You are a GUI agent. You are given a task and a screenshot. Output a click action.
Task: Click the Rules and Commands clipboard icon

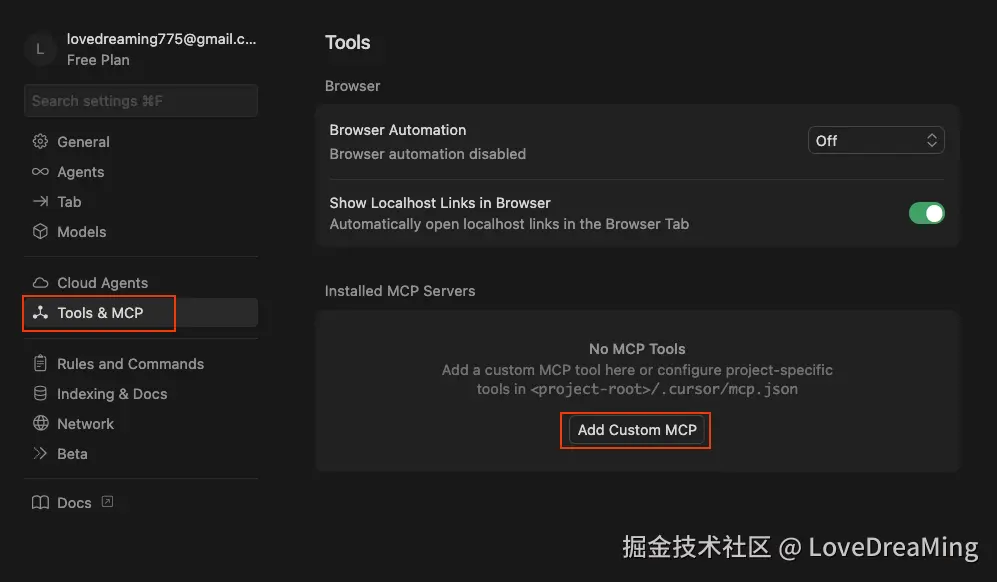[40, 364]
